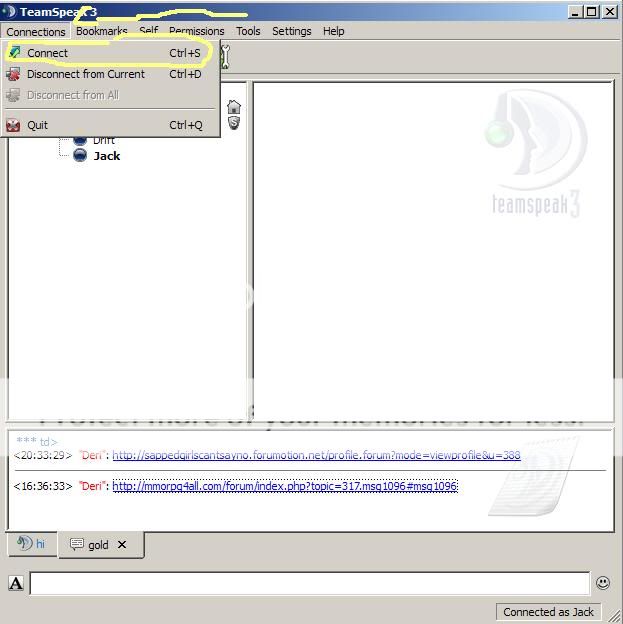The image size is (623, 624).
Task: Select user Drift in channel tree
Action: click(104, 140)
